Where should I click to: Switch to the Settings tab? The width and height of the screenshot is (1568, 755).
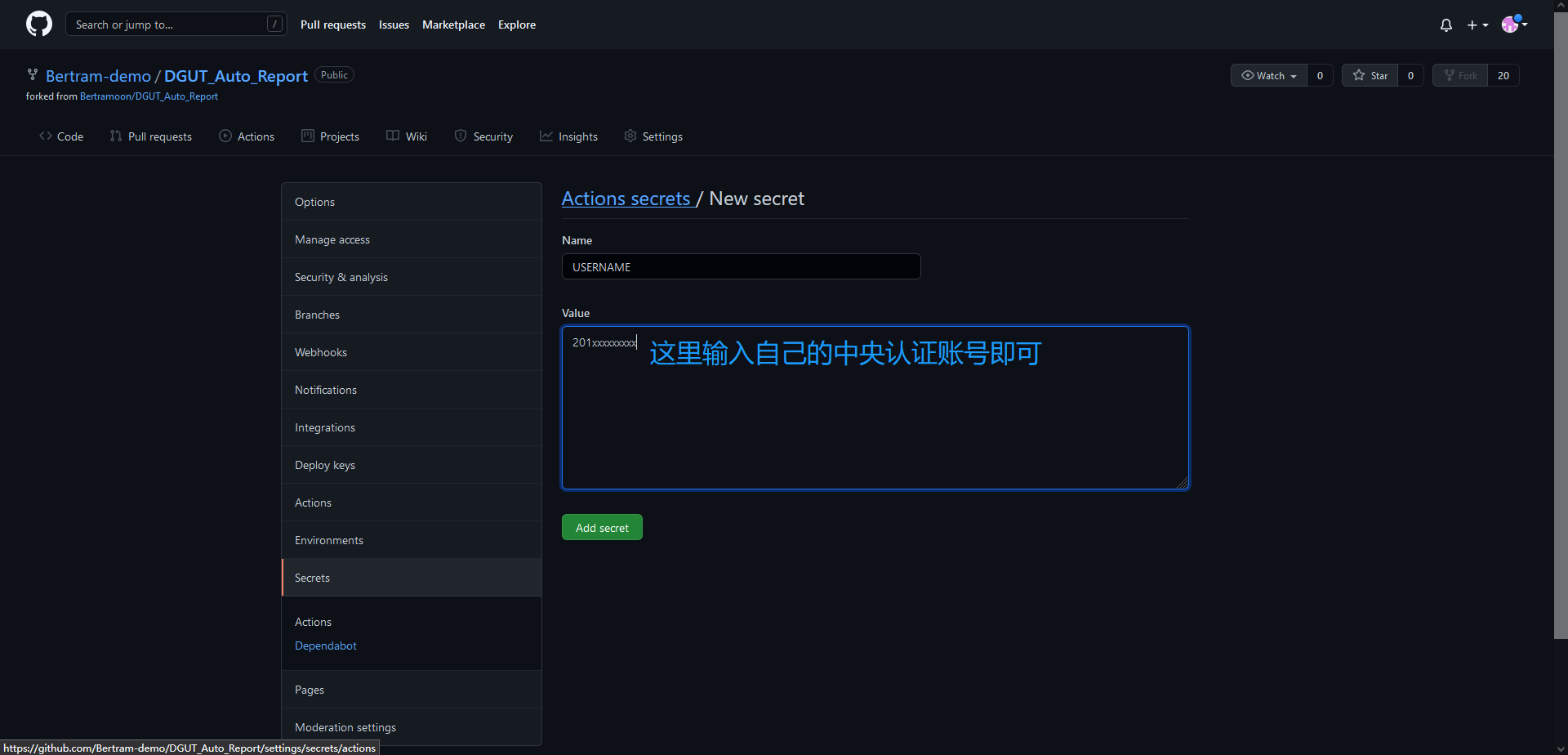pos(653,136)
